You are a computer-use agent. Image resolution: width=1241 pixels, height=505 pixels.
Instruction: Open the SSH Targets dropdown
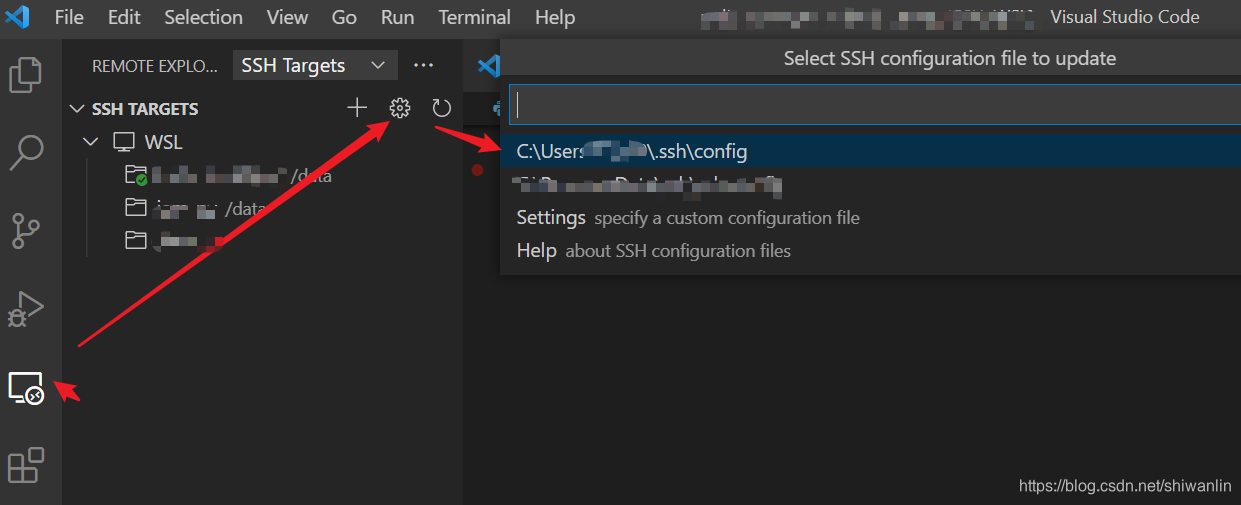point(314,66)
